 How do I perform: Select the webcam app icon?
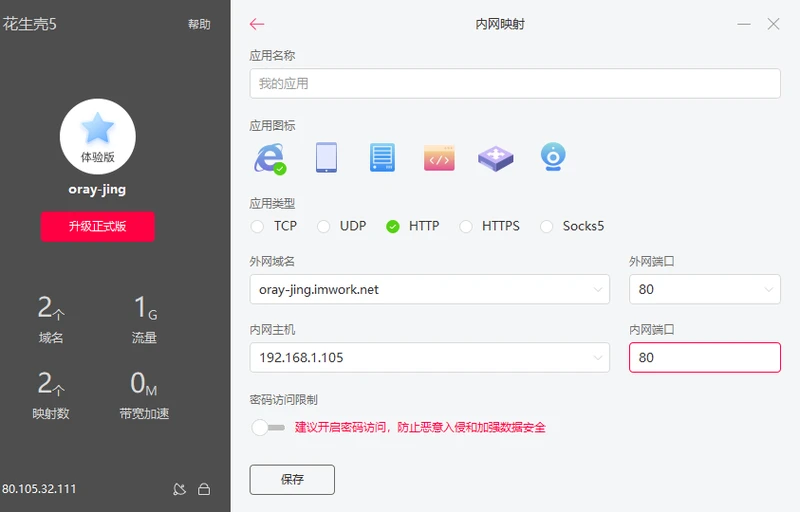point(553,157)
